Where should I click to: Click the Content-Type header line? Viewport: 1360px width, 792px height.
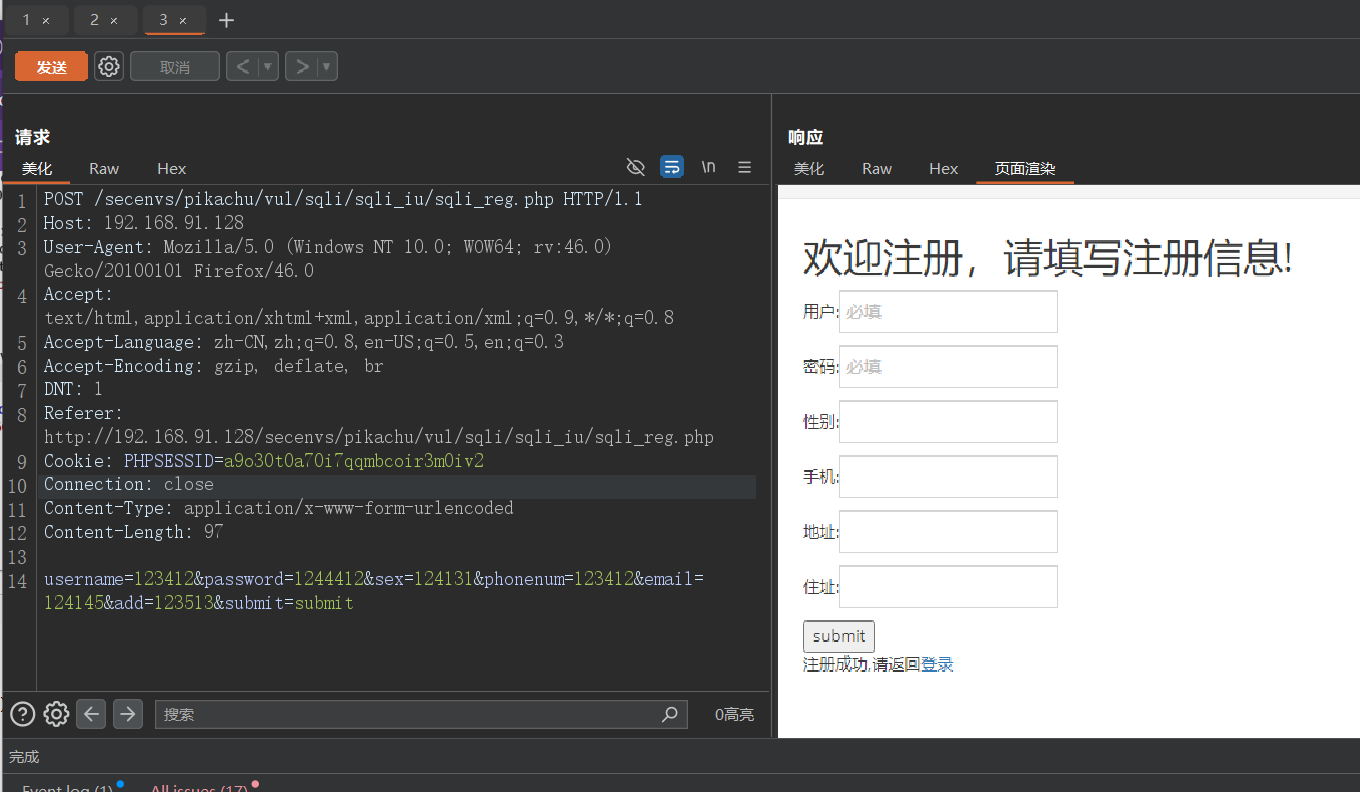(x=279, y=508)
